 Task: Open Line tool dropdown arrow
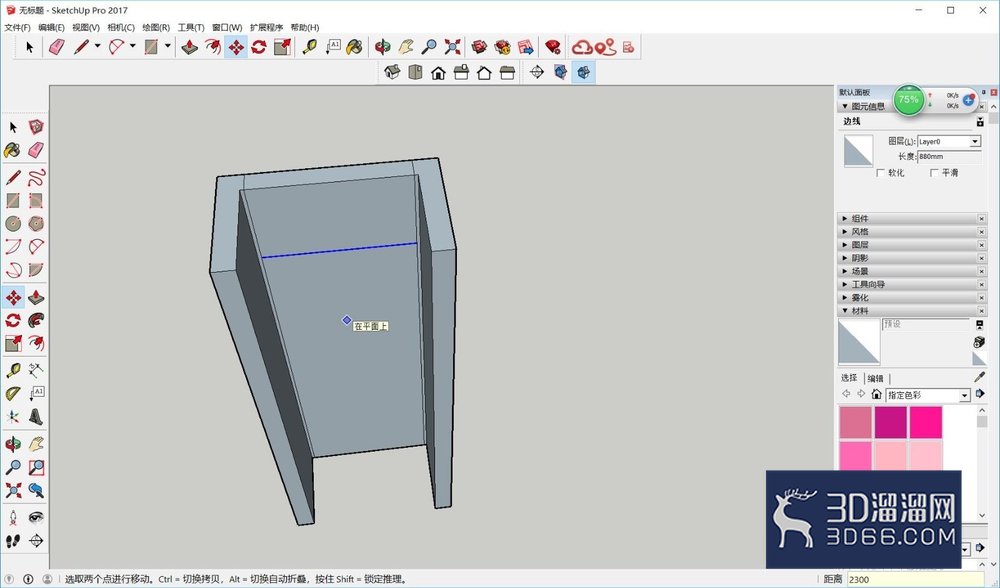click(98, 46)
